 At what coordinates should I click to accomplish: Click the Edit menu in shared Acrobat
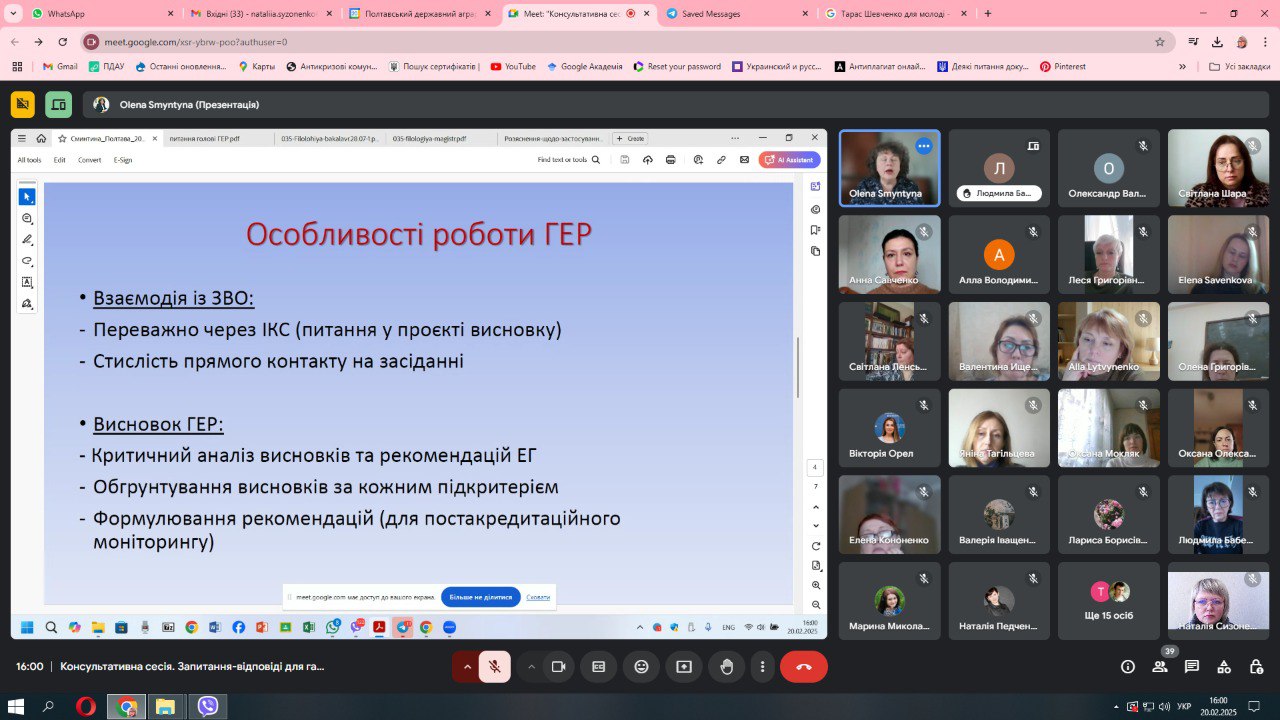(60, 160)
